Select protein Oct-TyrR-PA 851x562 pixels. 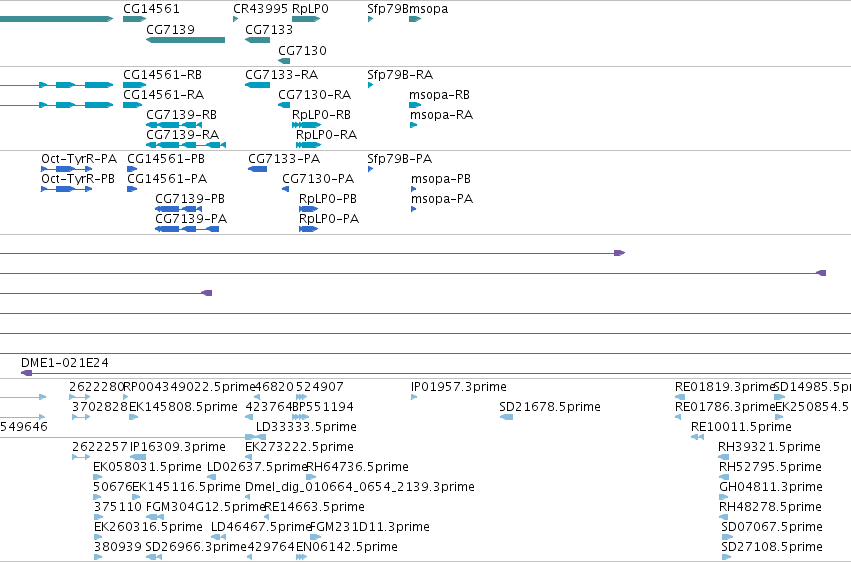[66, 169]
